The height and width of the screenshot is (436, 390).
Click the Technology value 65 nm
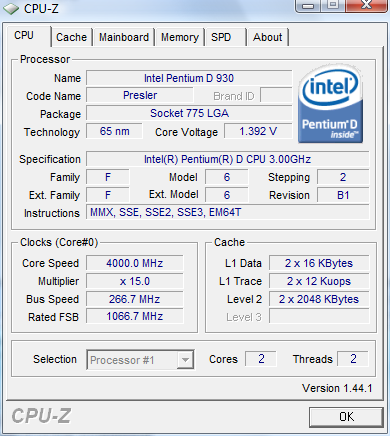coord(114,131)
